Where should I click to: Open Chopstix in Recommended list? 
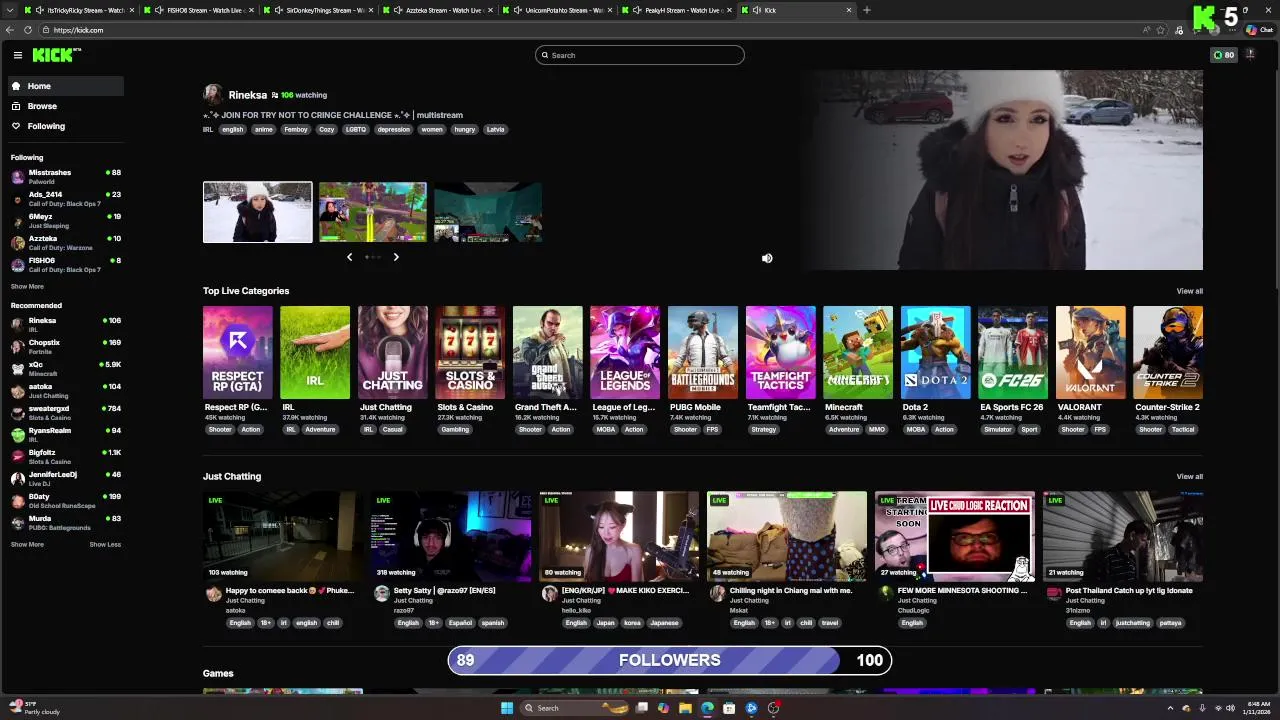pyautogui.click(x=66, y=347)
